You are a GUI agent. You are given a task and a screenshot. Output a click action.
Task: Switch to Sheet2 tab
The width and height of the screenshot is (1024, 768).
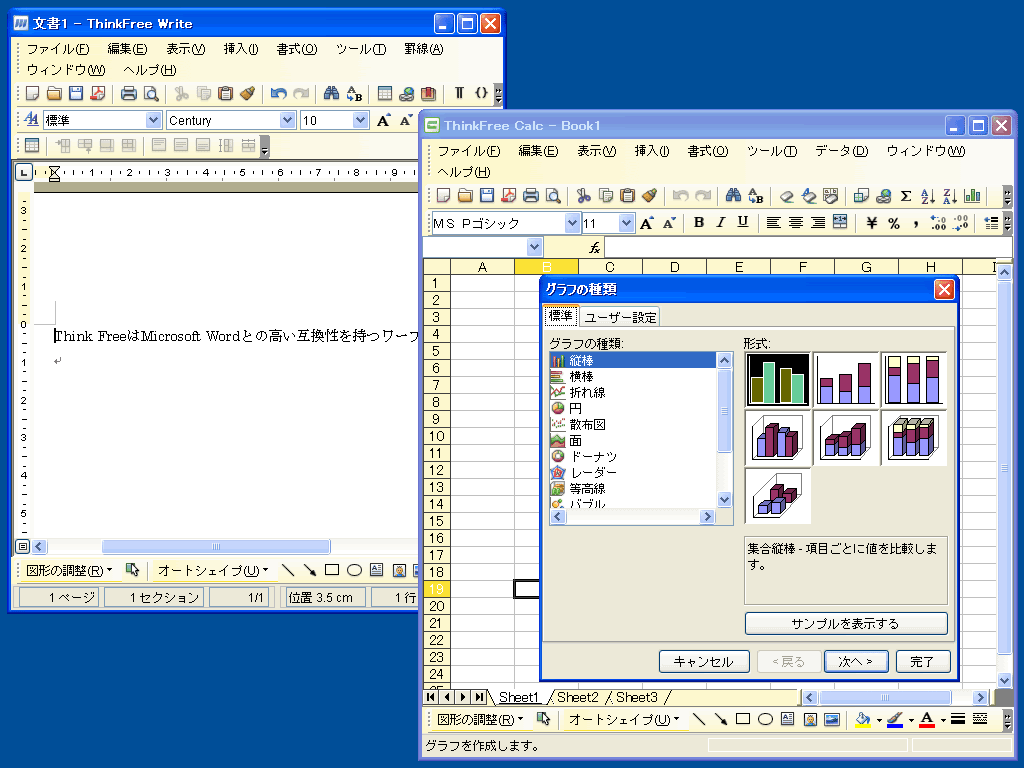tap(577, 697)
